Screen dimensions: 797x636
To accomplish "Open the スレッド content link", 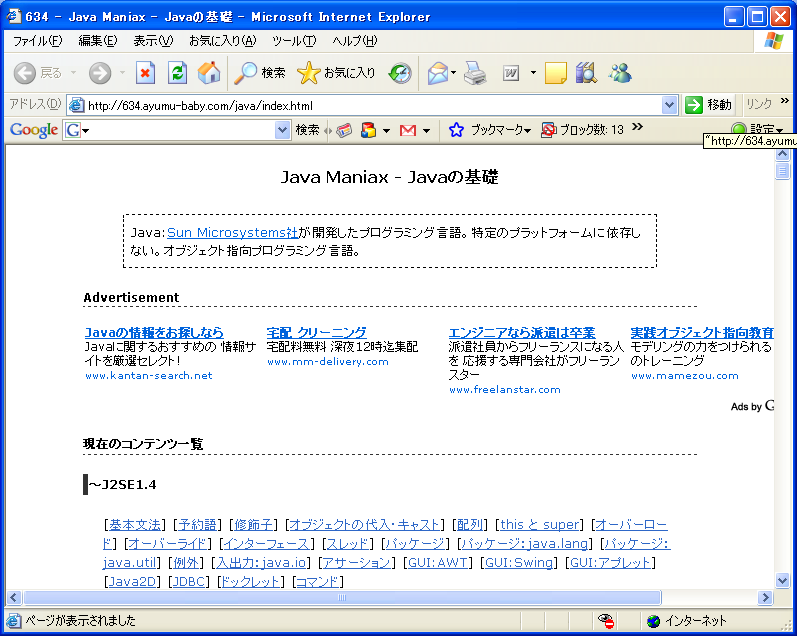I will pos(348,544).
